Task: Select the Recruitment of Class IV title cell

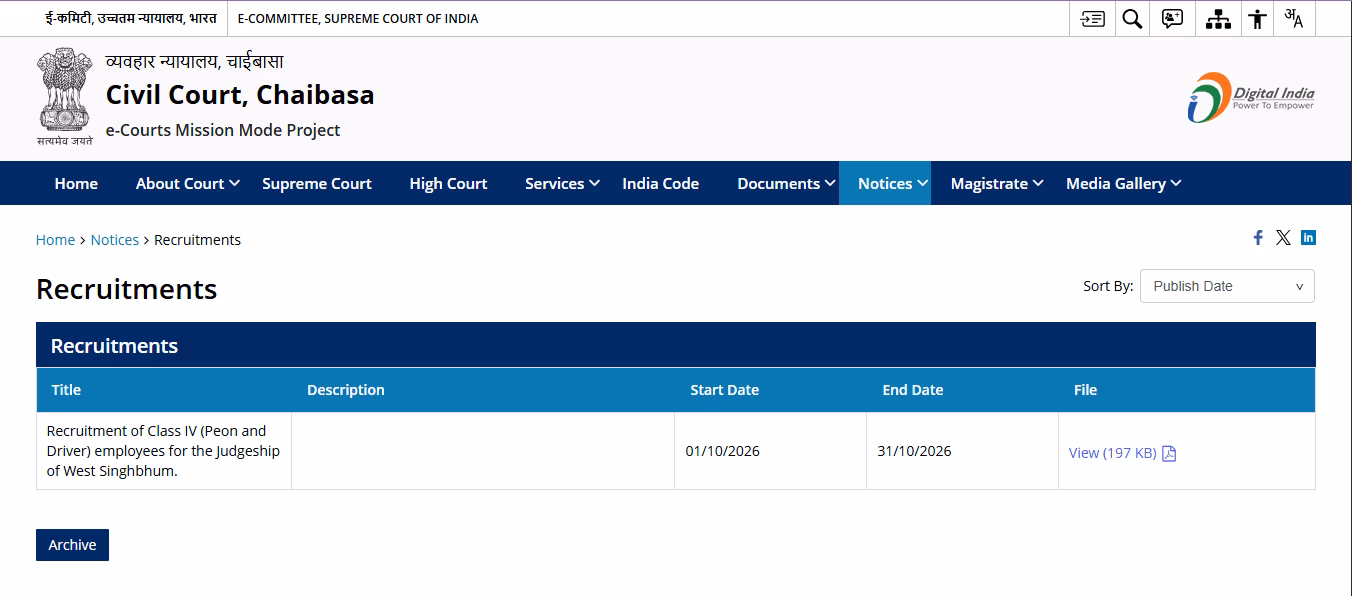Action: click(164, 451)
